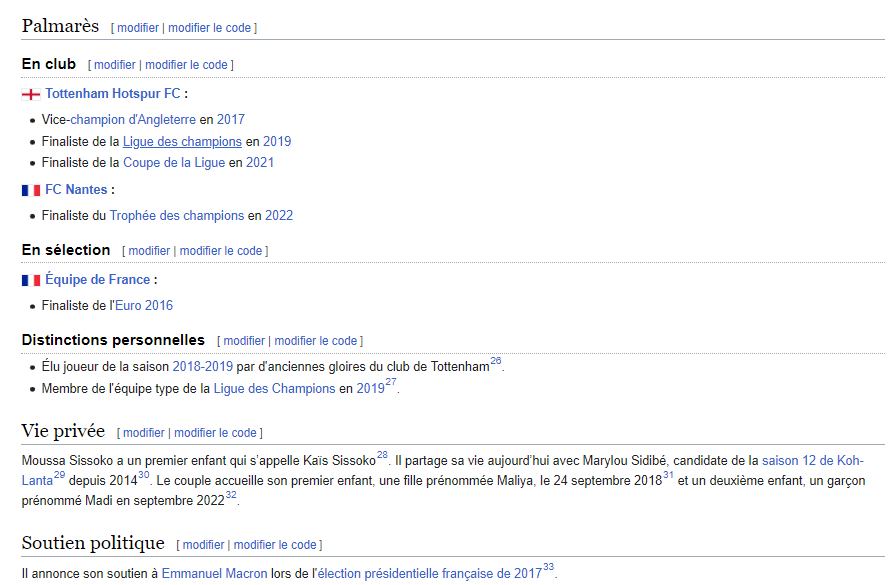Open the Équipe de France link

[98, 279]
